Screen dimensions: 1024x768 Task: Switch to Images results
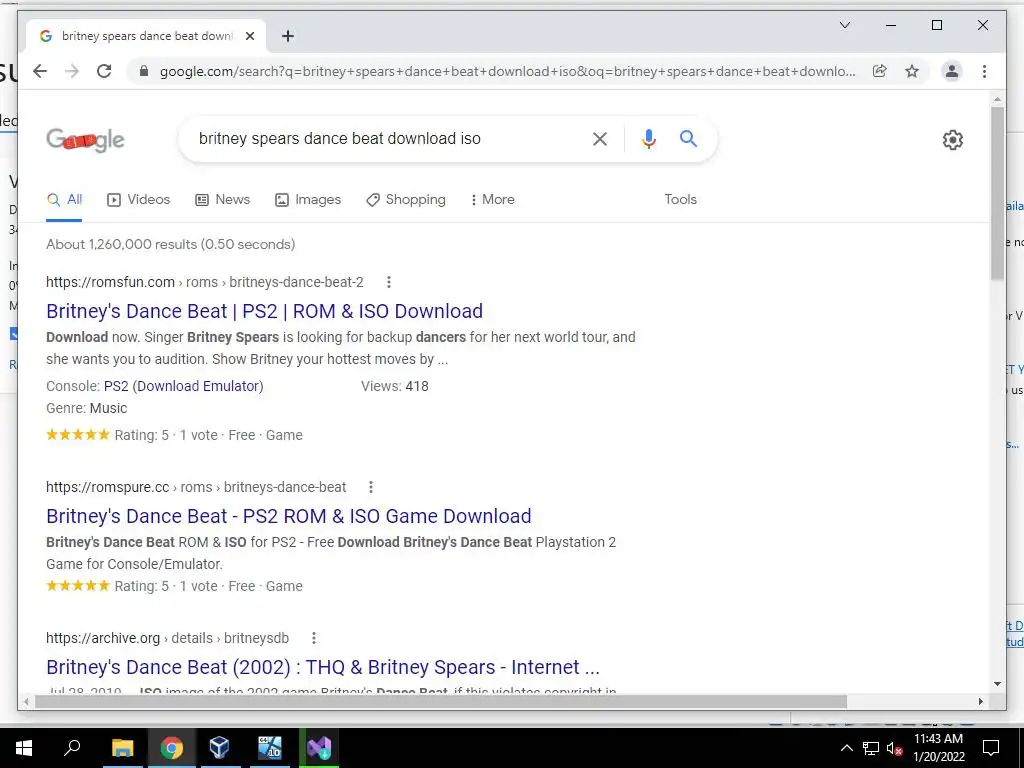pos(308,200)
